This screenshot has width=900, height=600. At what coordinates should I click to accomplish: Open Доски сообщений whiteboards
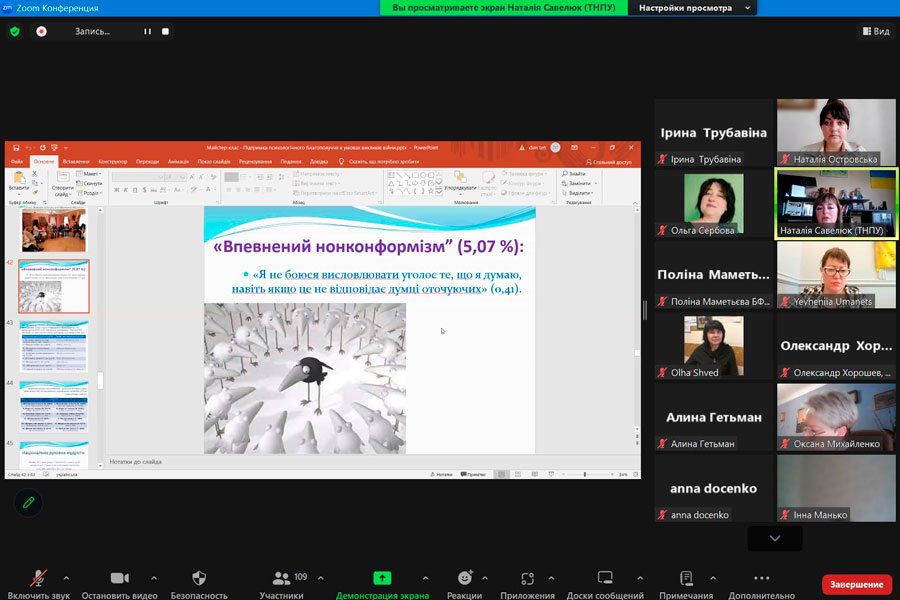coord(605,578)
